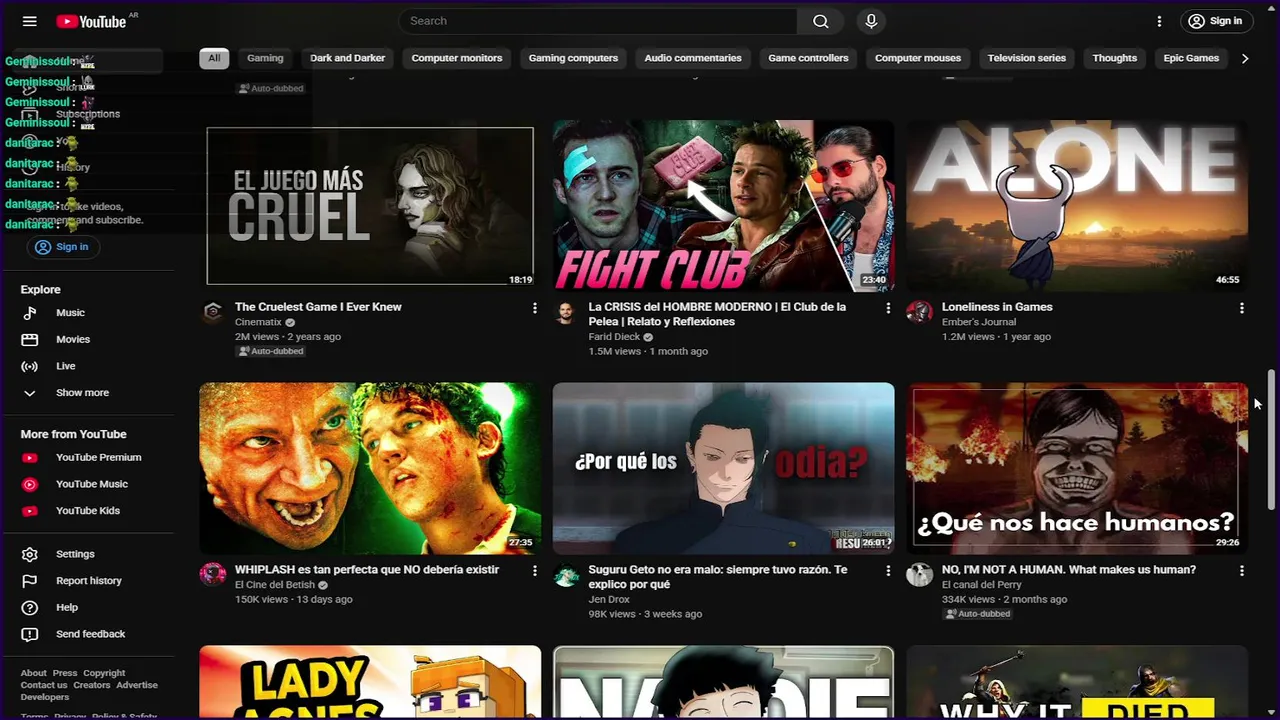Select the Television series chip
This screenshot has width=1280, height=720.
pyautogui.click(x=1027, y=58)
